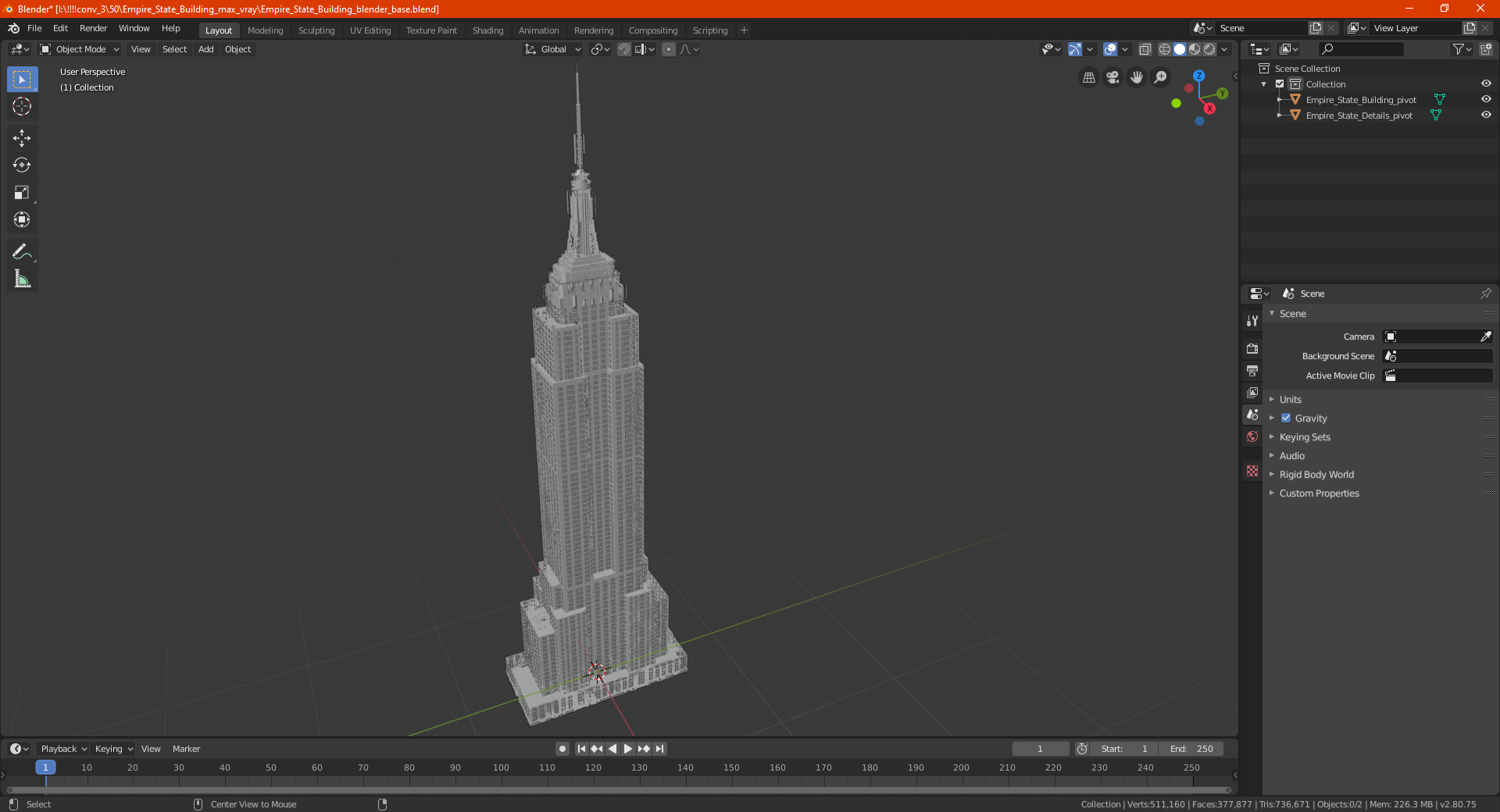Expand the Units panel
The height and width of the screenshot is (812, 1500).
1290,400
